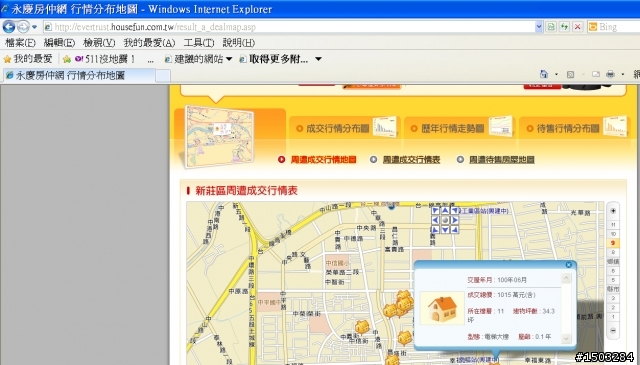The image size is (640, 365).
Task: Switch to the 待售行情分布圖 tab
Action: click(576, 128)
